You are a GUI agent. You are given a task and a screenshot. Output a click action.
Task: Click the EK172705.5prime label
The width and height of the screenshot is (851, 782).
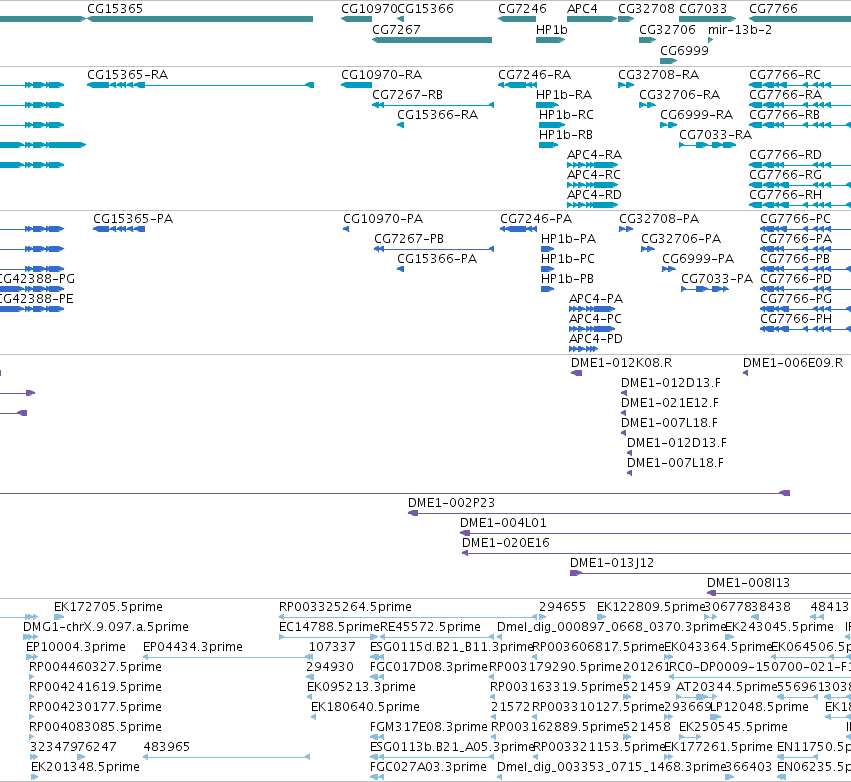[108, 607]
